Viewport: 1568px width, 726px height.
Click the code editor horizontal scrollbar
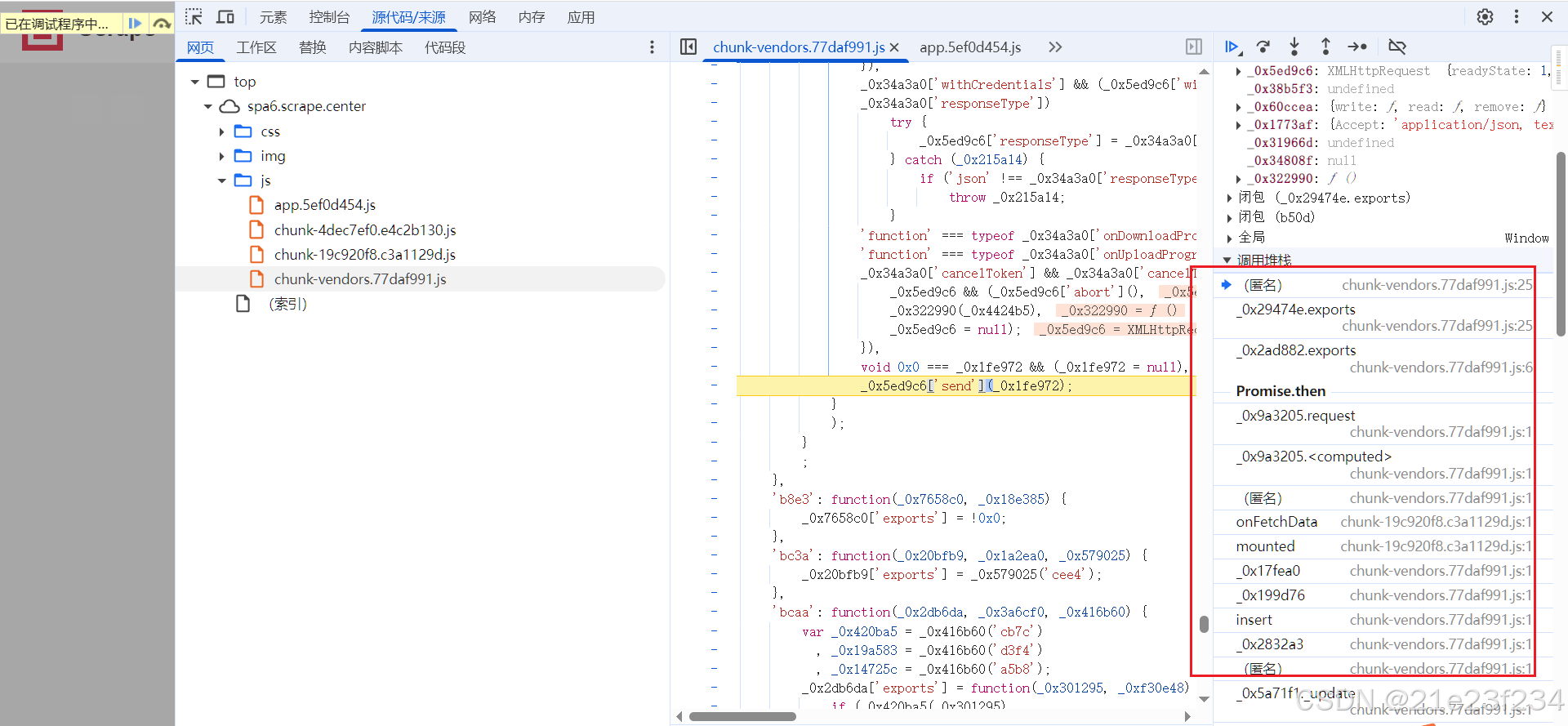742,716
